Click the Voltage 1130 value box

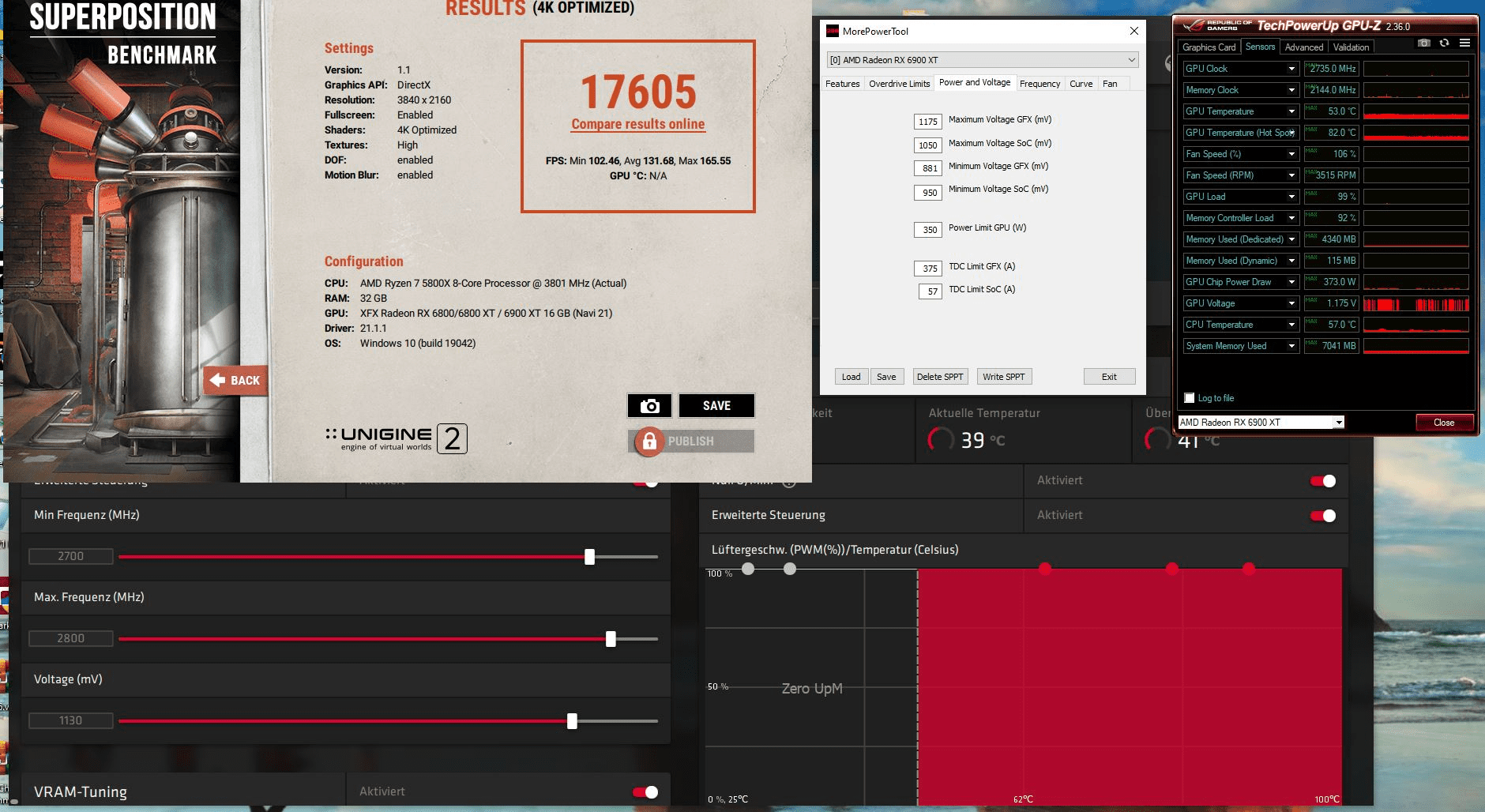click(x=70, y=721)
